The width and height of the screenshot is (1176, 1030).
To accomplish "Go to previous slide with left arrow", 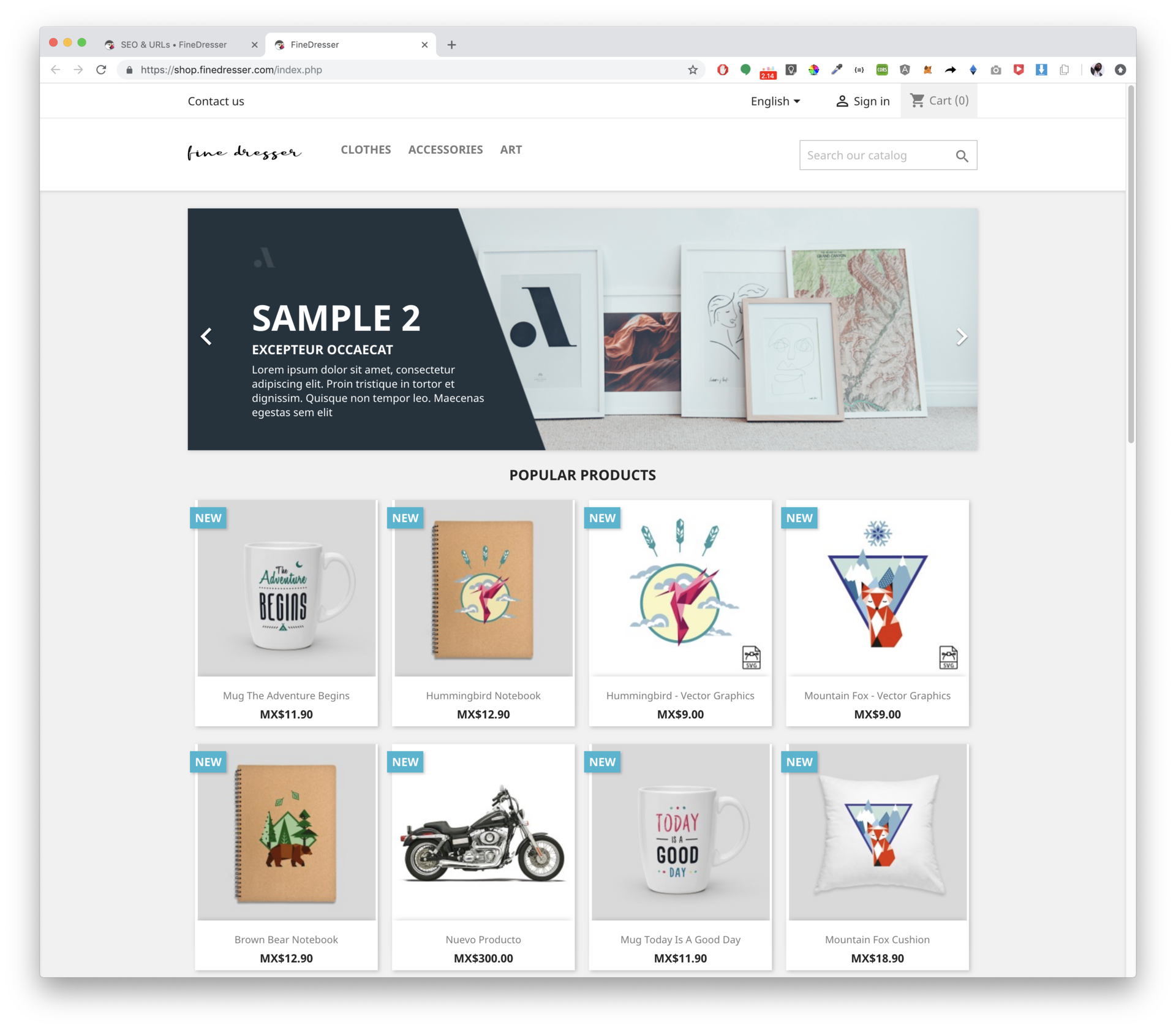I will 206,336.
